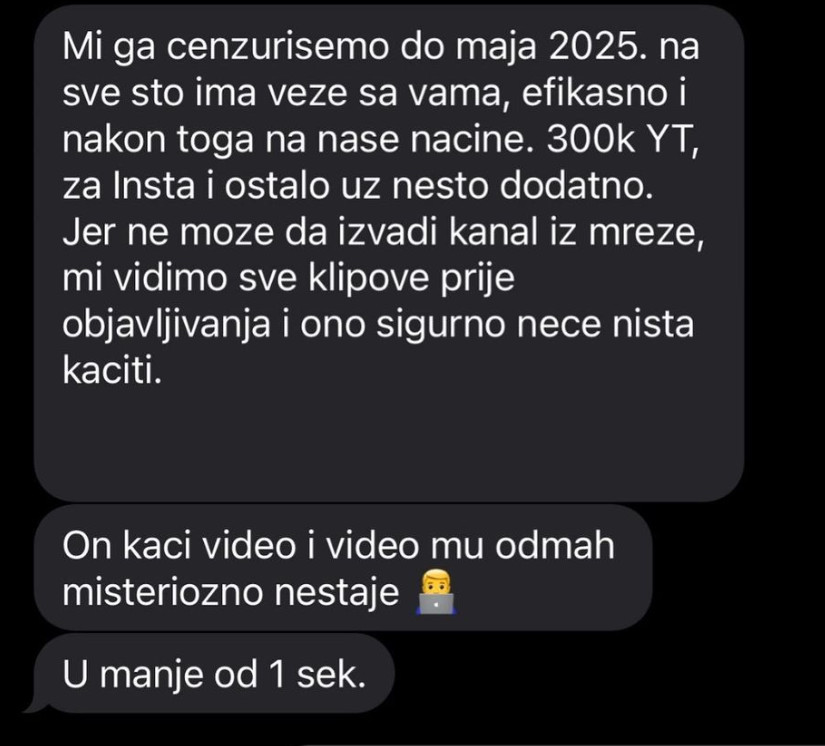Screen dimensions: 825x746
Task: Click the '300k YT,' text
Action: 622,139
